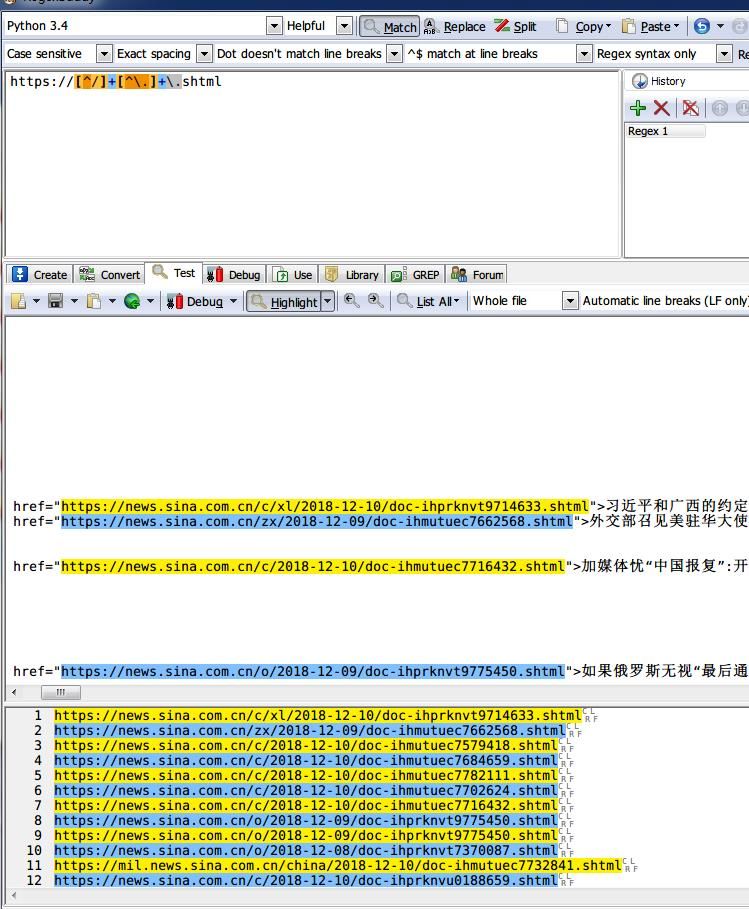Click the Debug button in Test toolbar
Viewport: 749px width, 909px height.
195,301
